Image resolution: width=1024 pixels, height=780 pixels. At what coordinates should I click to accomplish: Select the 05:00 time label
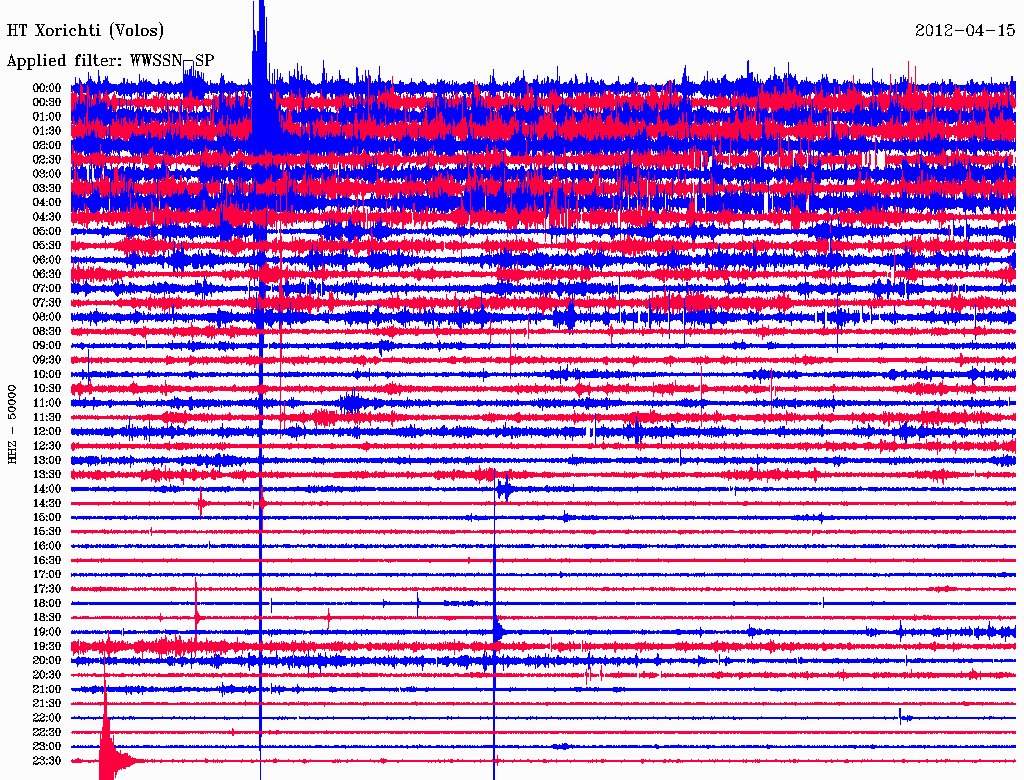point(47,231)
